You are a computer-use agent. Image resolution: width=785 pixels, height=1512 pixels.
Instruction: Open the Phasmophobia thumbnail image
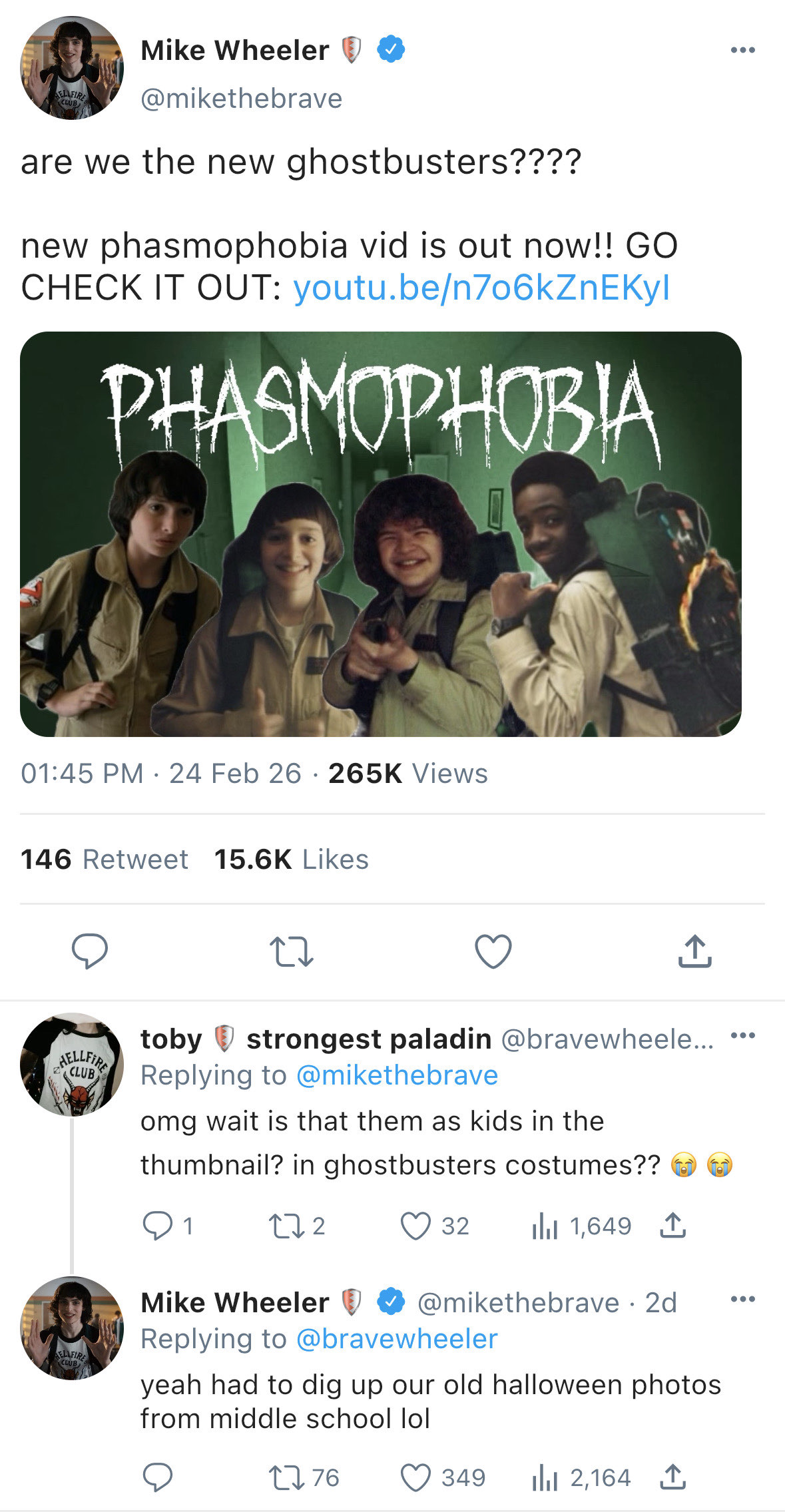point(381,534)
